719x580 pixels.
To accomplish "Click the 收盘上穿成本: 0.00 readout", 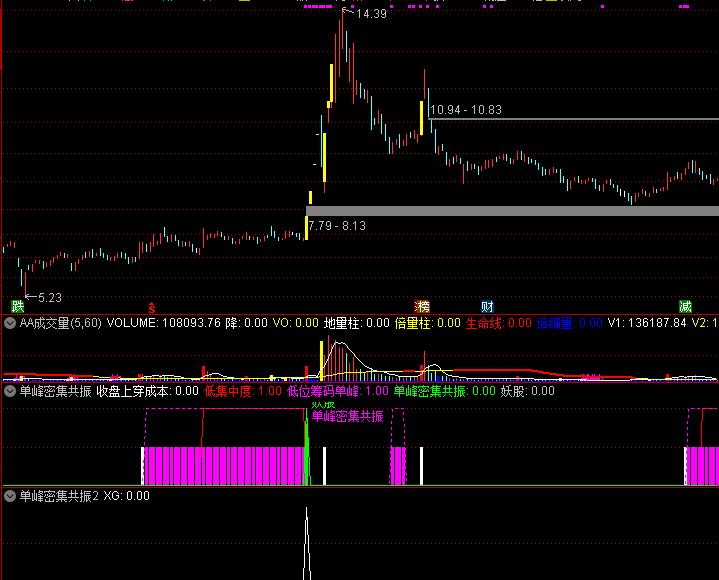I will (148, 391).
